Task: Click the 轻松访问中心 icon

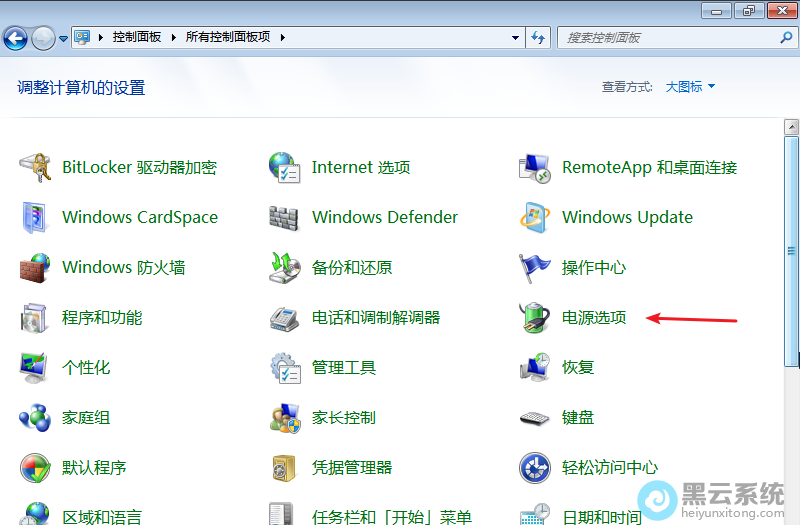Action: (535, 468)
